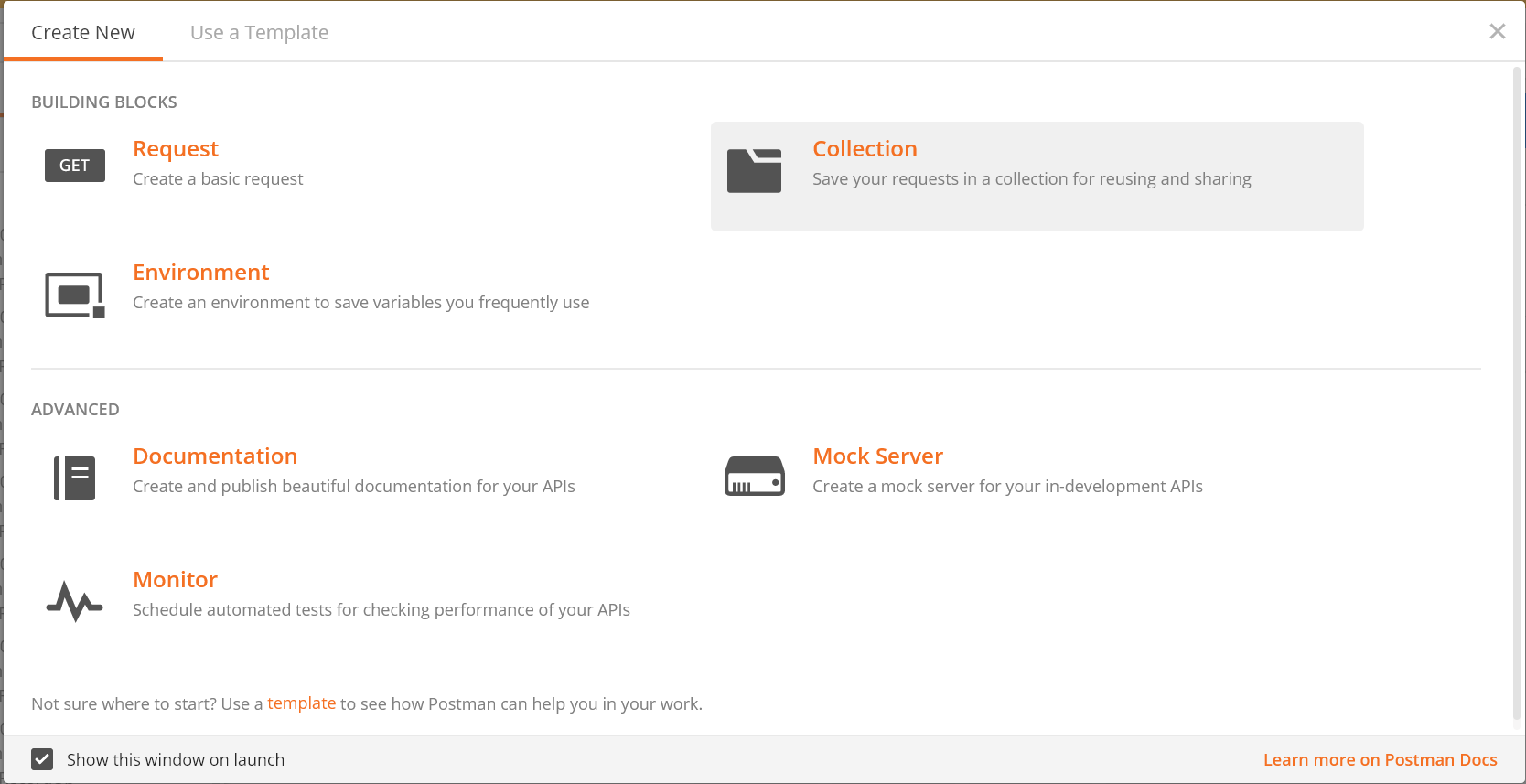Click the Mock Server drive icon
Image resolution: width=1526 pixels, height=784 pixels.
755,477
